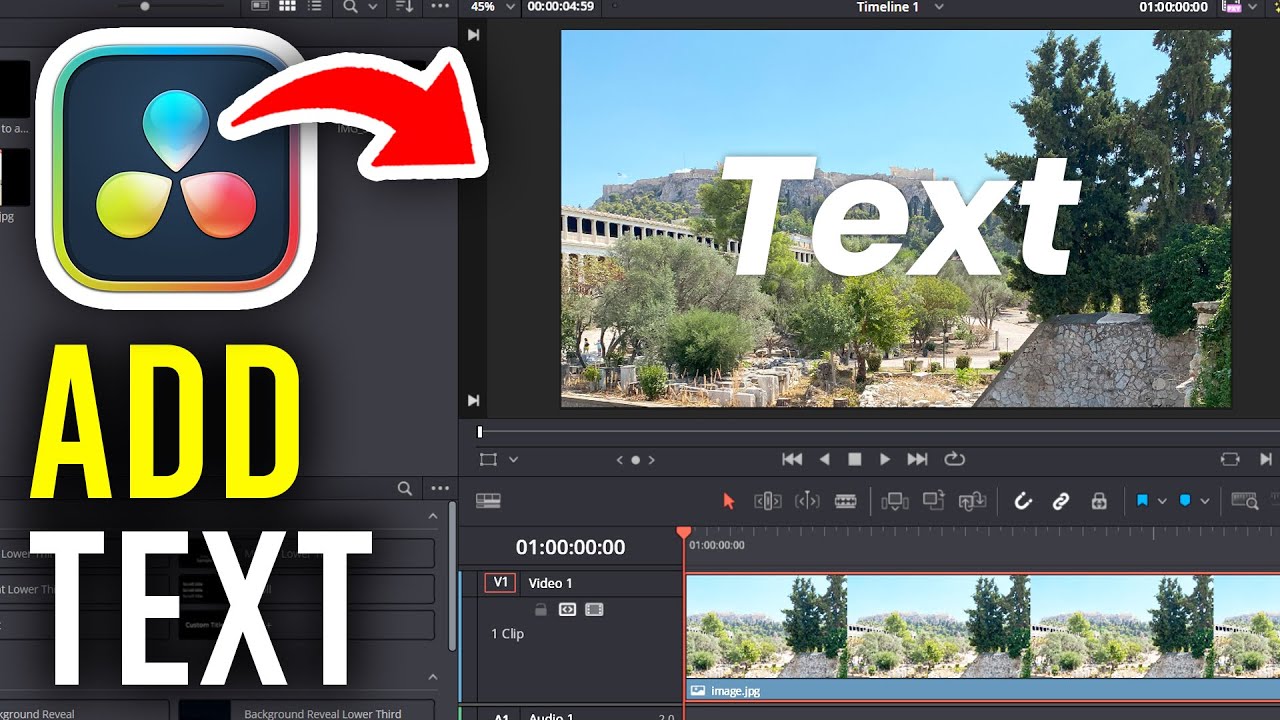Click the V1 track destination selector
This screenshot has height=720, width=1280.
coord(500,583)
